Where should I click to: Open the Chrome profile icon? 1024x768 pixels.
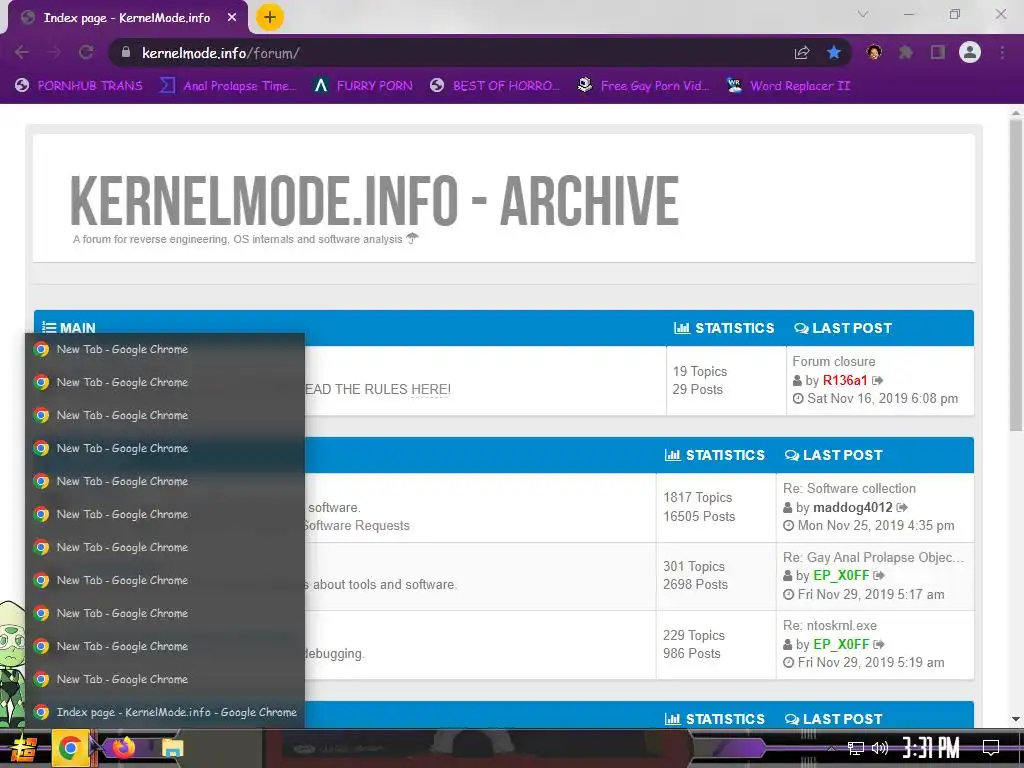click(970, 53)
